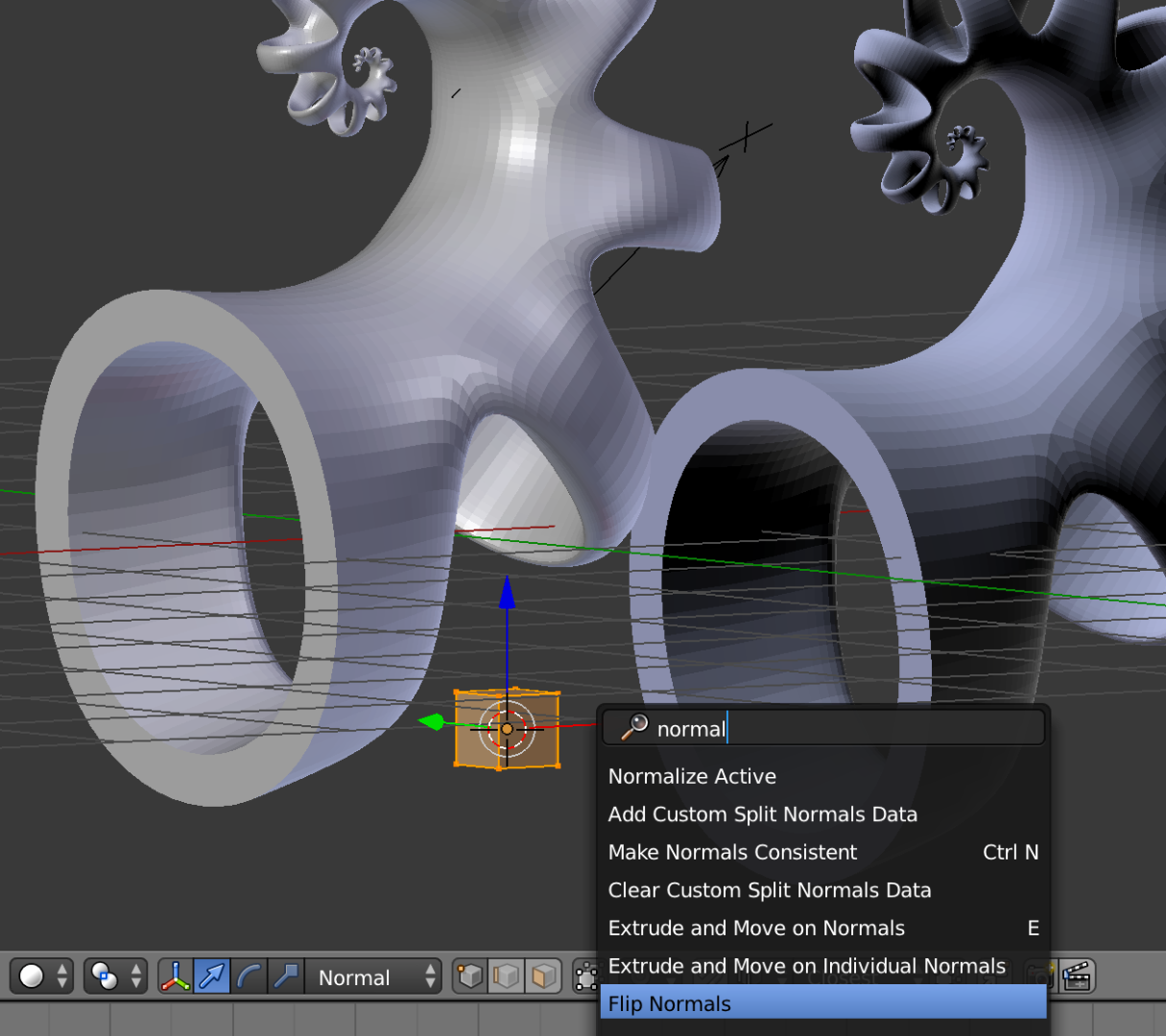Click the OpenGL render camera icon

(x=1039, y=977)
